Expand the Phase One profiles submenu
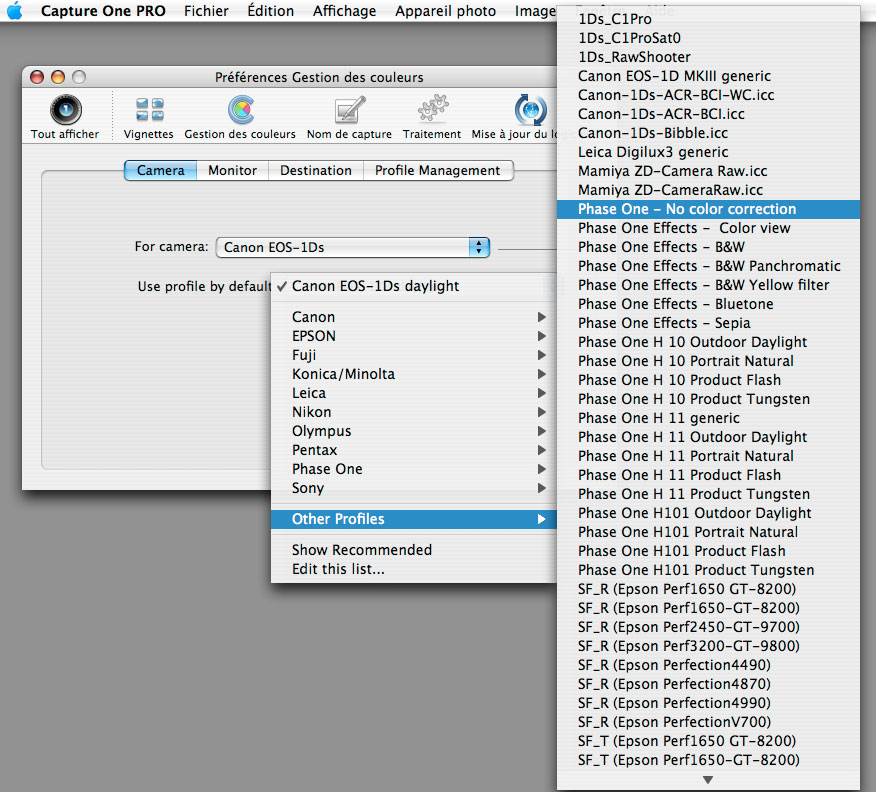Image resolution: width=876 pixels, height=792 pixels. (x=414, y=469)
